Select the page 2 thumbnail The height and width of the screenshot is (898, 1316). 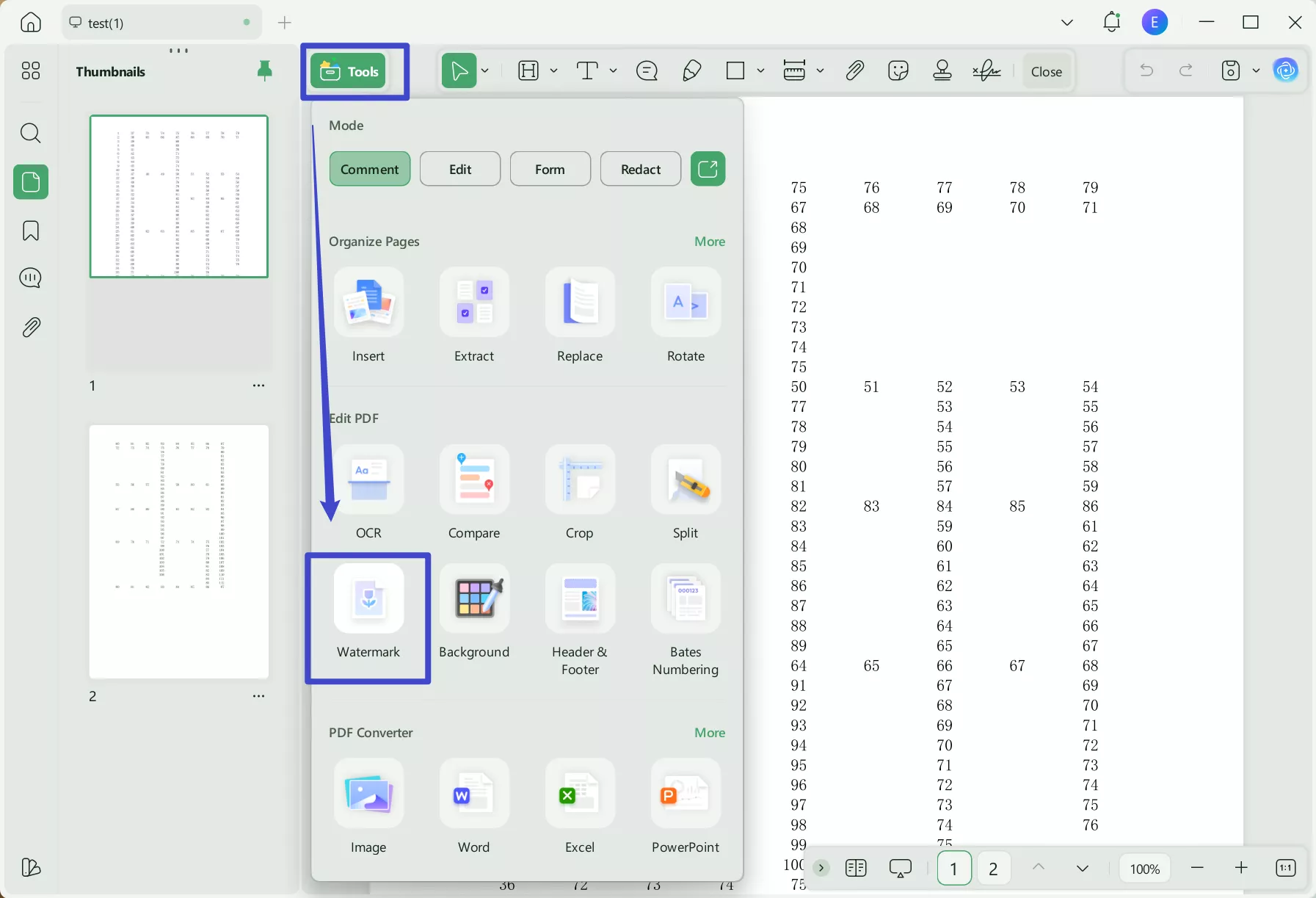coord(178,551)
